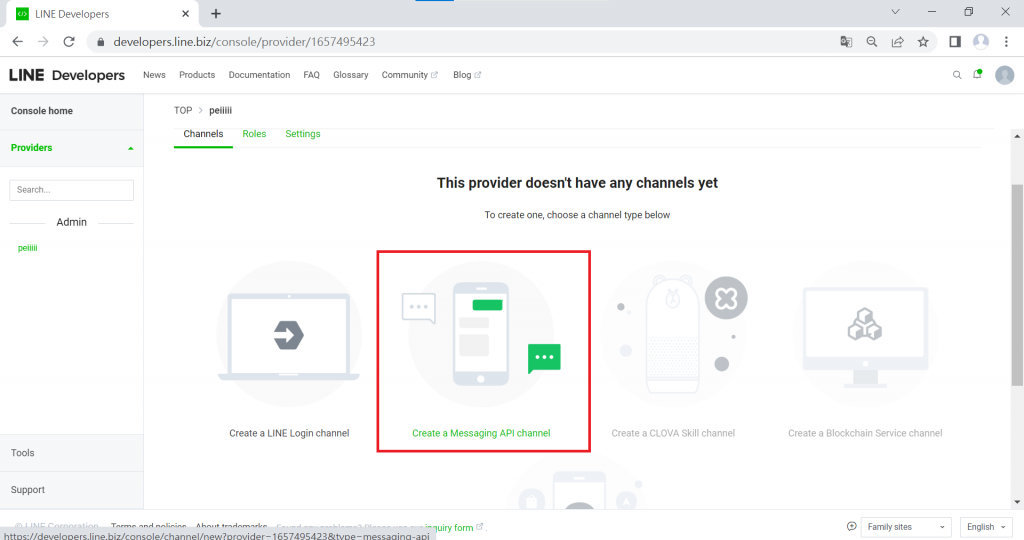This screenshot has height=540, width=1024.
Task: Open the FAQ page
Action: (x=312, y=75)
